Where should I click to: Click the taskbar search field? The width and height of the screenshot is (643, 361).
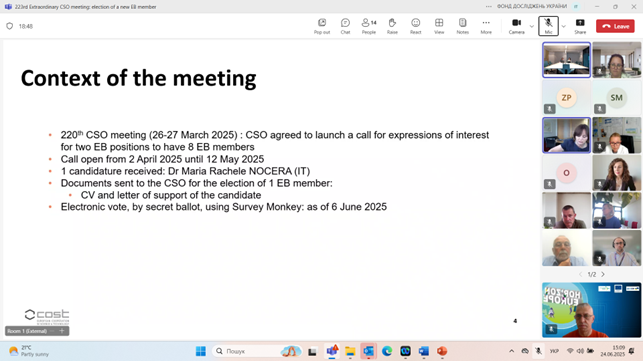[x=257, y=351]
